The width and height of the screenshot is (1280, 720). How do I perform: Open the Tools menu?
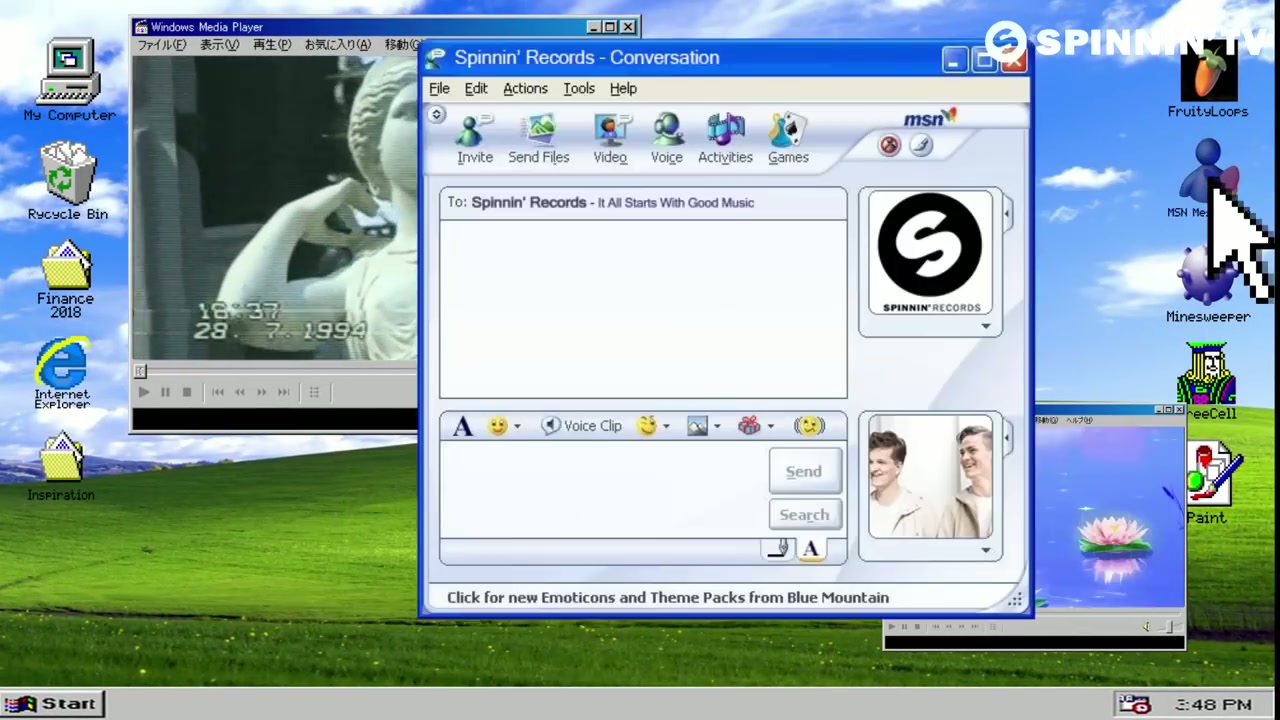579,88
